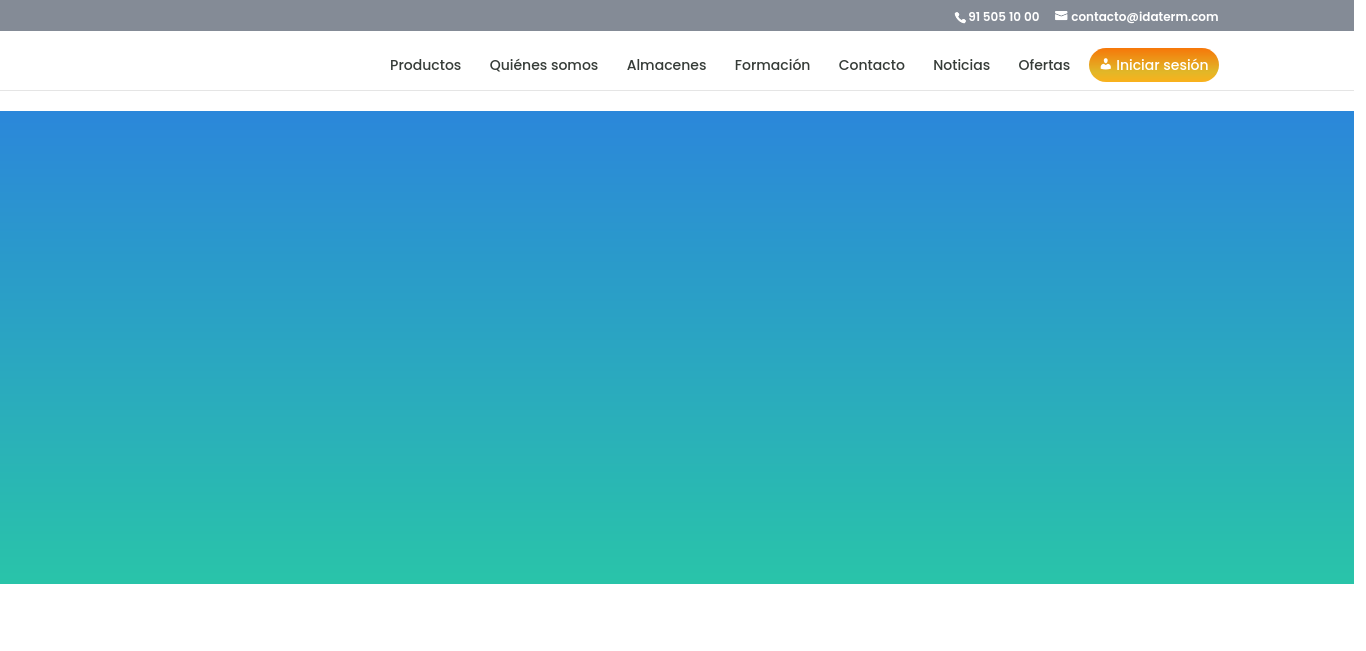Click the Iniciar sesión button
This screenshot has height=651, width=1366.
click(x=1154, y=65)
